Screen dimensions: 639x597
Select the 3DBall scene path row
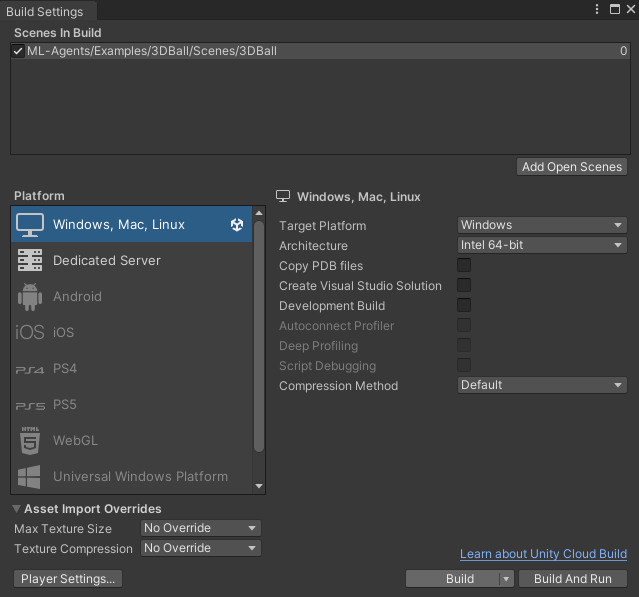(320, 51)
